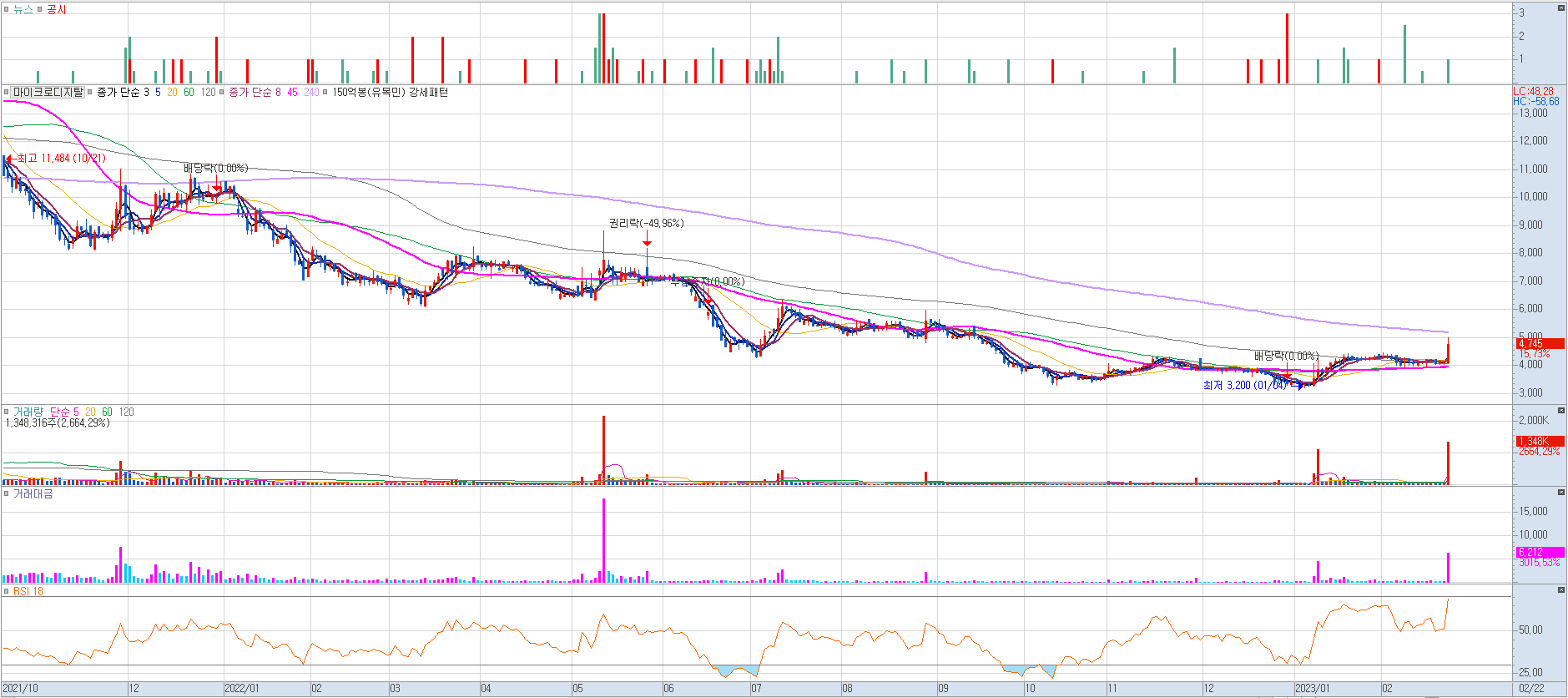Click the red 1,348K volume tag
1568x698 pixels.
pos(1540,441)
